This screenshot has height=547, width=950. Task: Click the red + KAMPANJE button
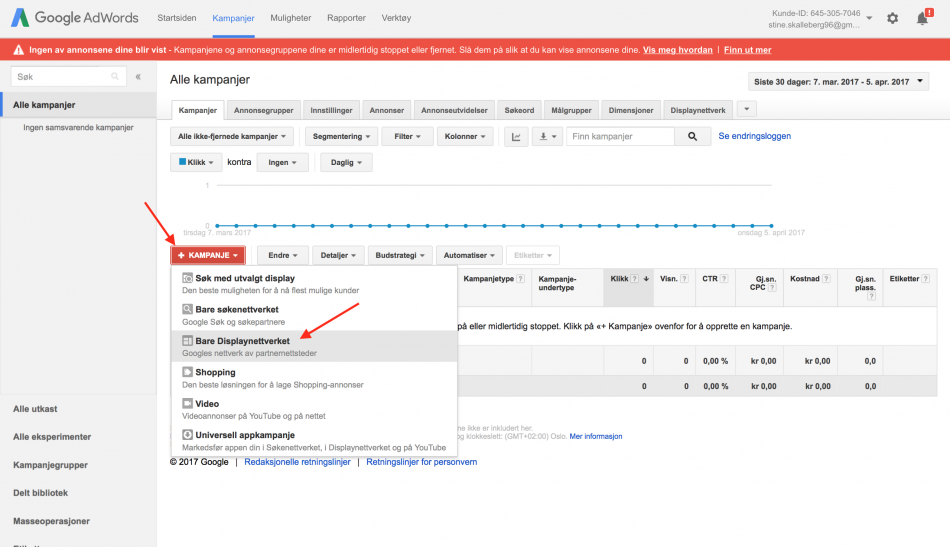point(208,255)
